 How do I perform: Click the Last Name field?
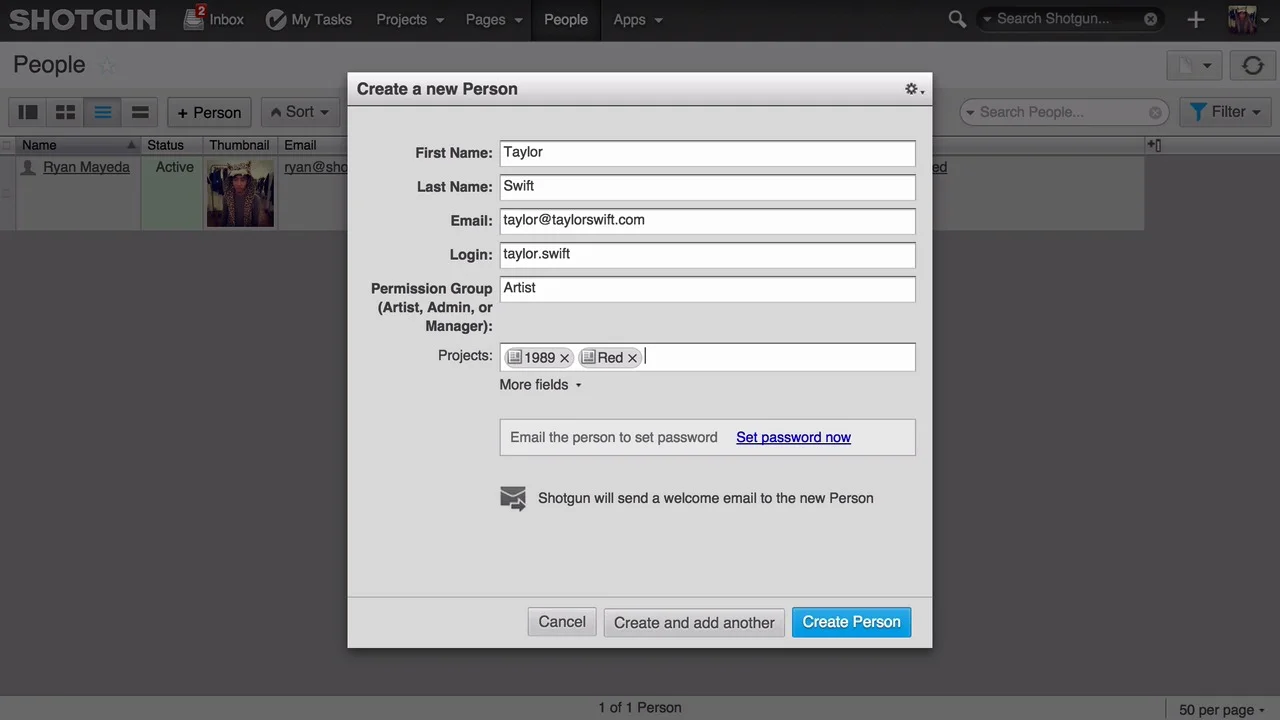tap(707, 187)
